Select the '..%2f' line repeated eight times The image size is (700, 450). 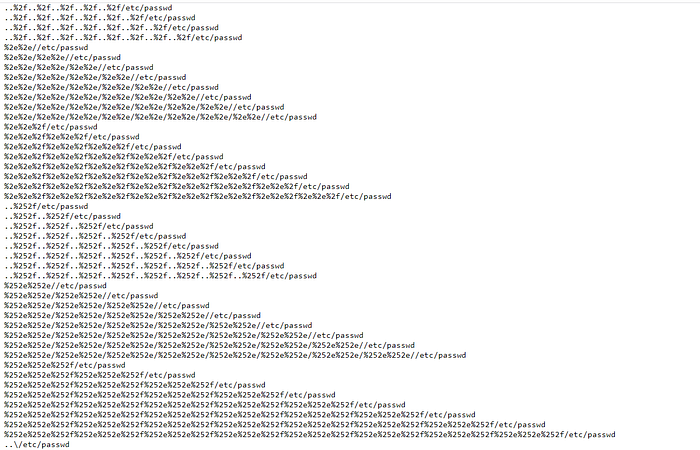pyautogui.click(x=123, y=38)
